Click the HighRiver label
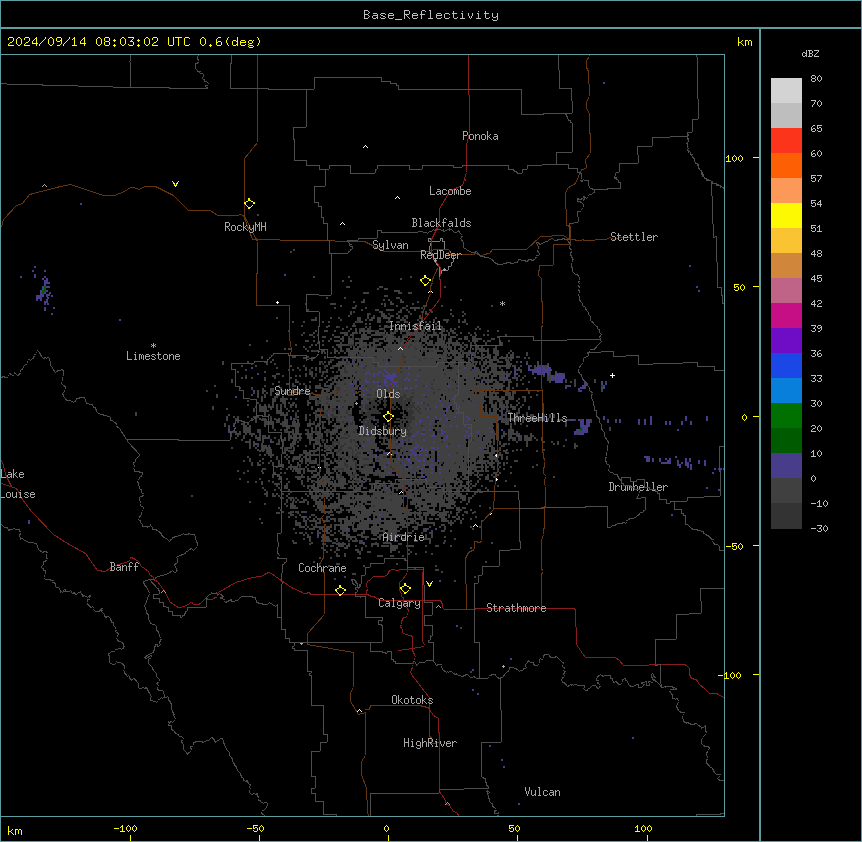Image resolution: width=862 pixels, height=842 pixels. (430, 743)
